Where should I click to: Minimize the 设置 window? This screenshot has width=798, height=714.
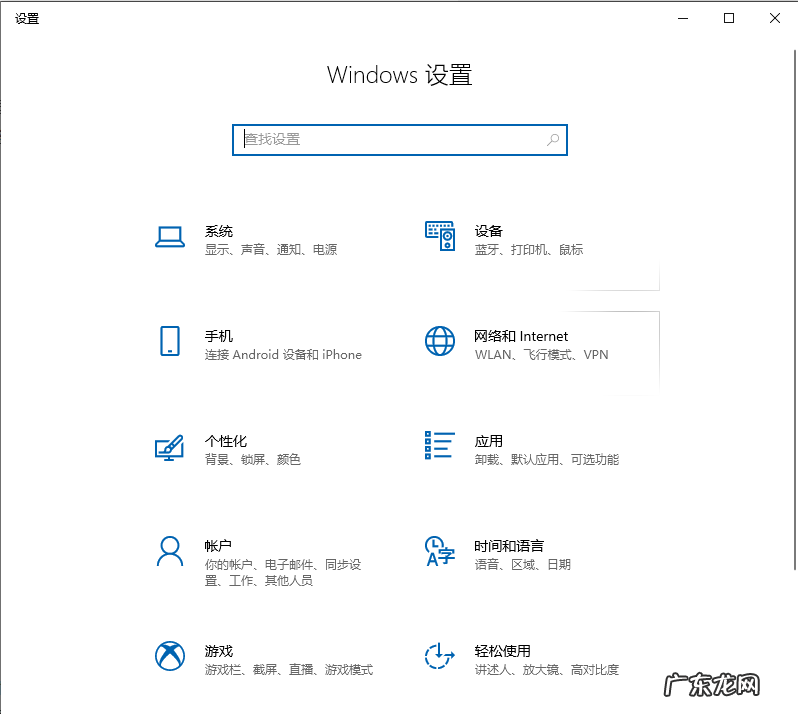point(683,18)
